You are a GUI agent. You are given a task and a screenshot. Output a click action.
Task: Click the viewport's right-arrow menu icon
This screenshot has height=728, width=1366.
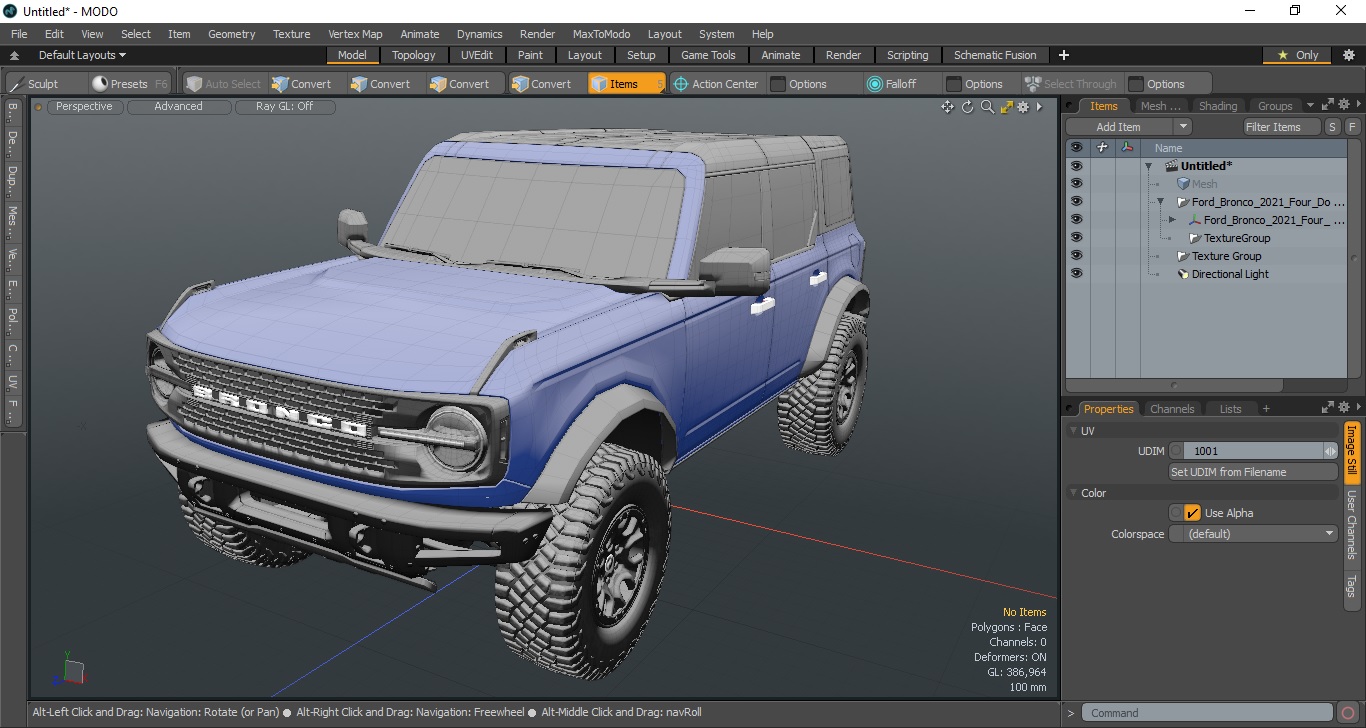(1039, 107)
